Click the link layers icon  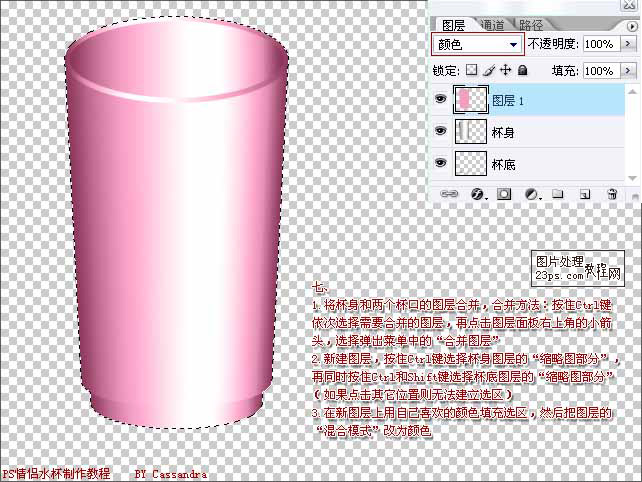tap(449, 194)
